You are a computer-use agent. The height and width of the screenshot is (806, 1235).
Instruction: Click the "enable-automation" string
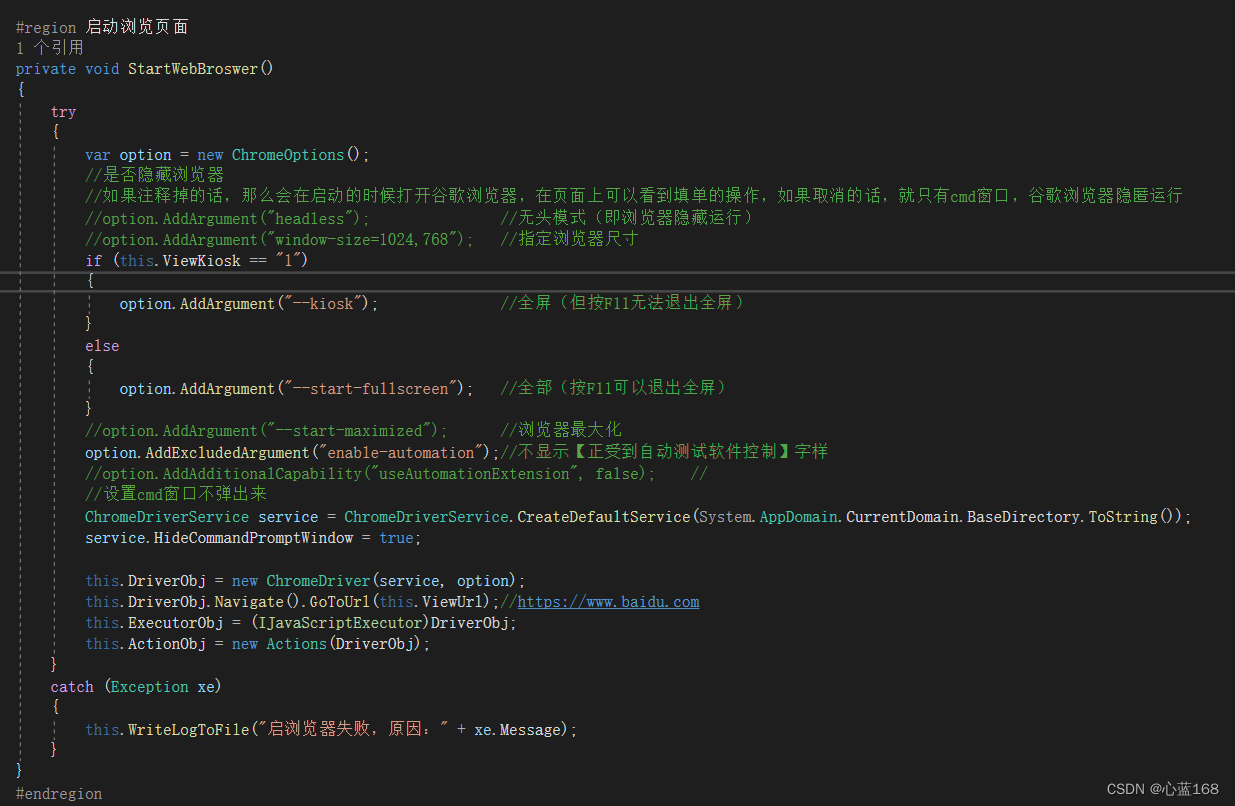pos(402,453)
